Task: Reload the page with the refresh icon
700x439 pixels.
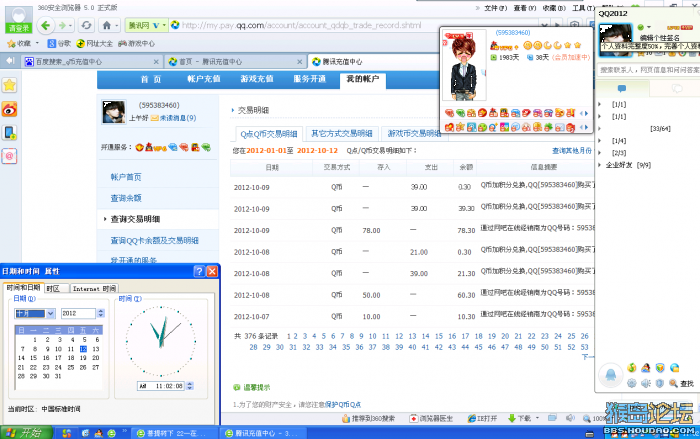Action: point(87,25)
